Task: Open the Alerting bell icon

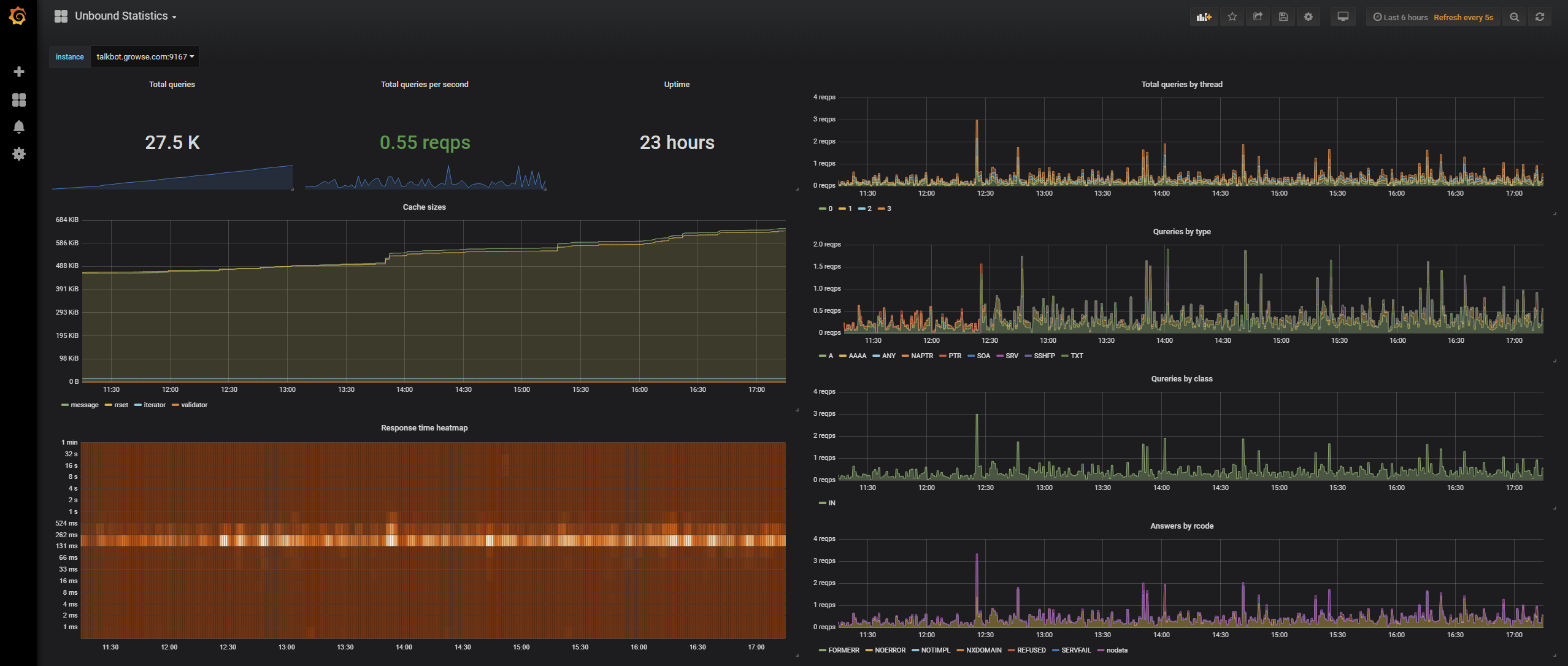Action: pyautogui.click(x=19, y=127)
